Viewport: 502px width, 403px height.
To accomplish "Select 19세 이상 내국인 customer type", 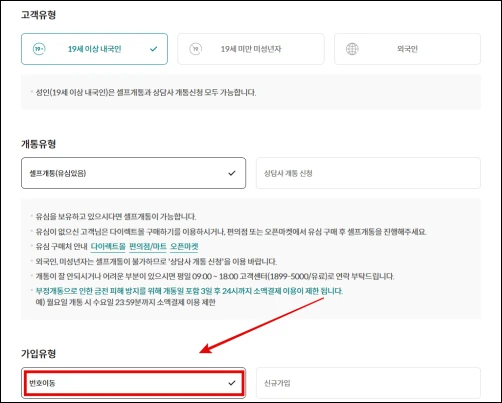I will [94, 49].
